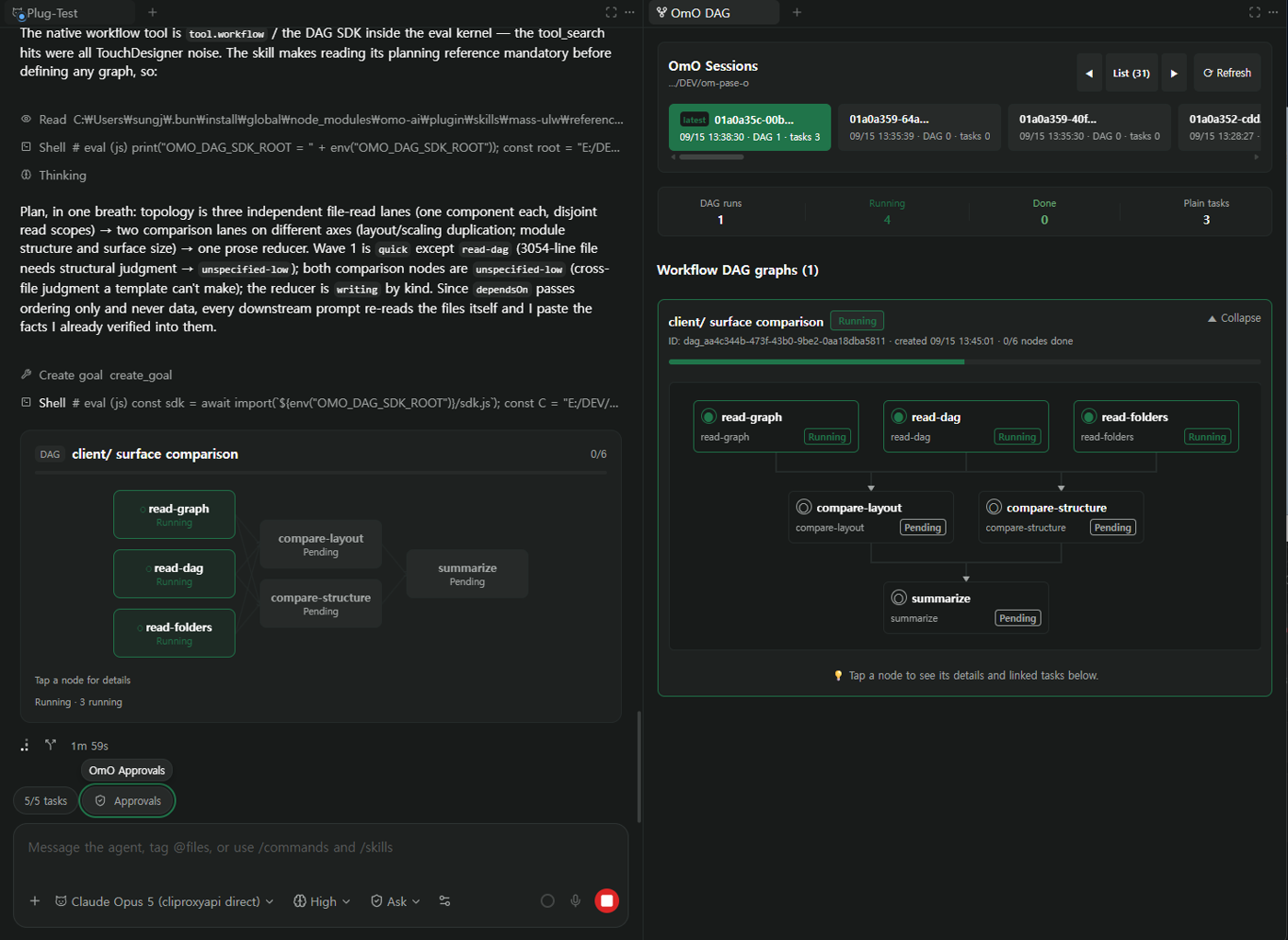Click the compare-layout status circle in the workflow graph

pyautogui.click(x=804, y=508)
